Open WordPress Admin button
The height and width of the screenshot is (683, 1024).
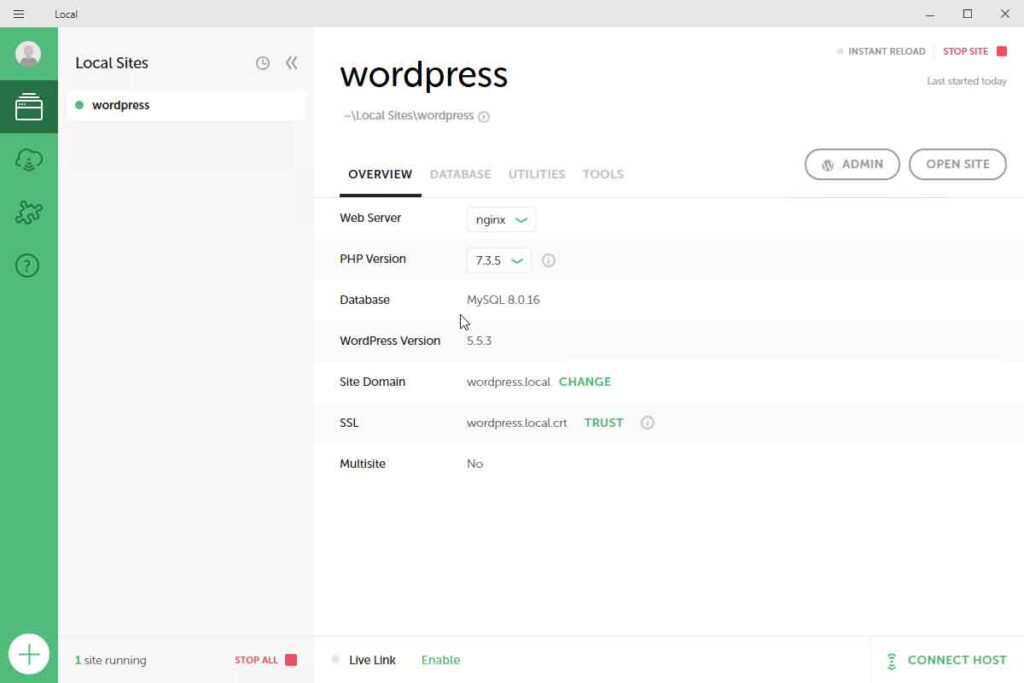852,165
